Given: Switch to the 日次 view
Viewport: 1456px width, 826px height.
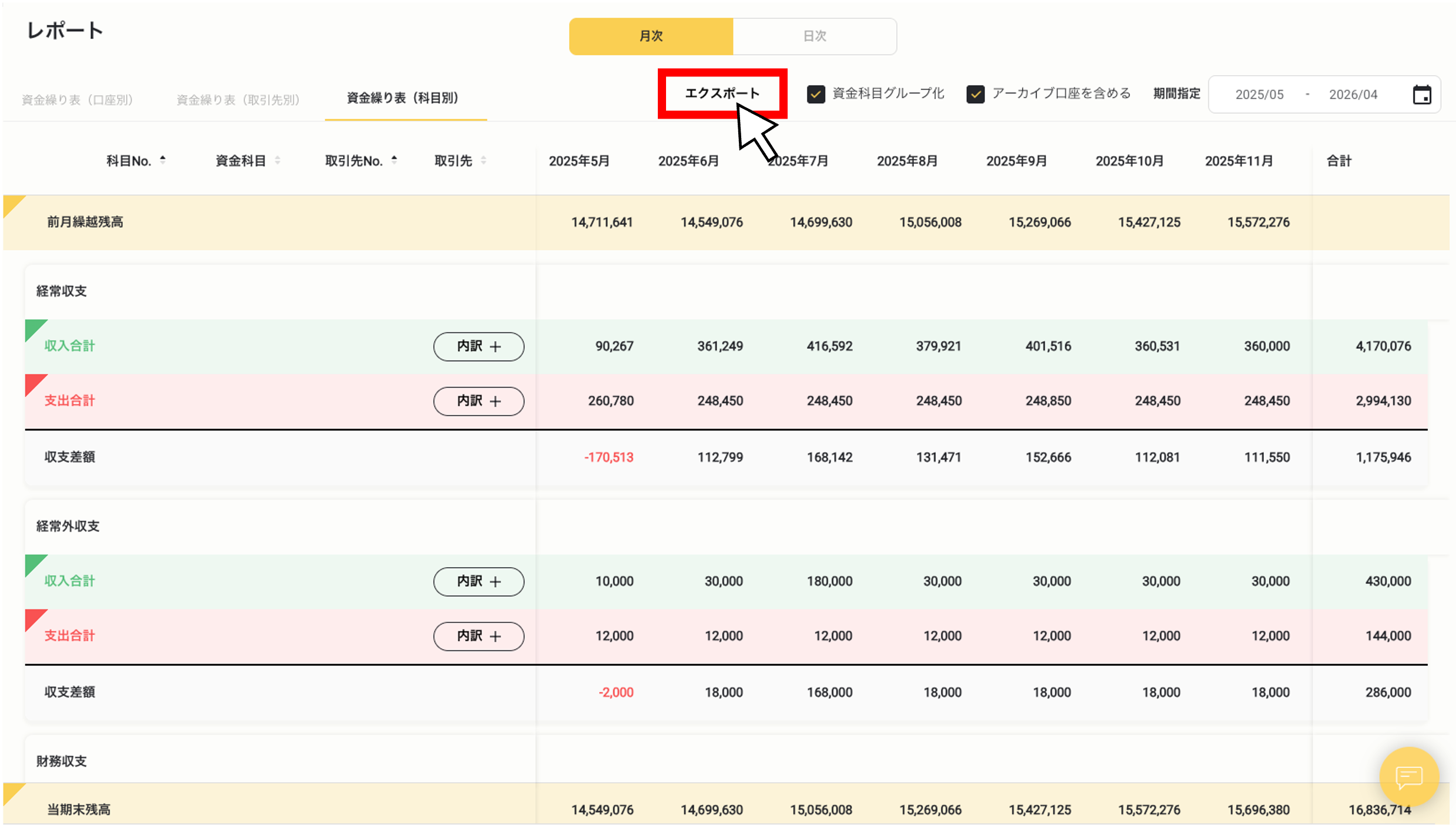Looking at the screenshot, I should pos(815,36).
